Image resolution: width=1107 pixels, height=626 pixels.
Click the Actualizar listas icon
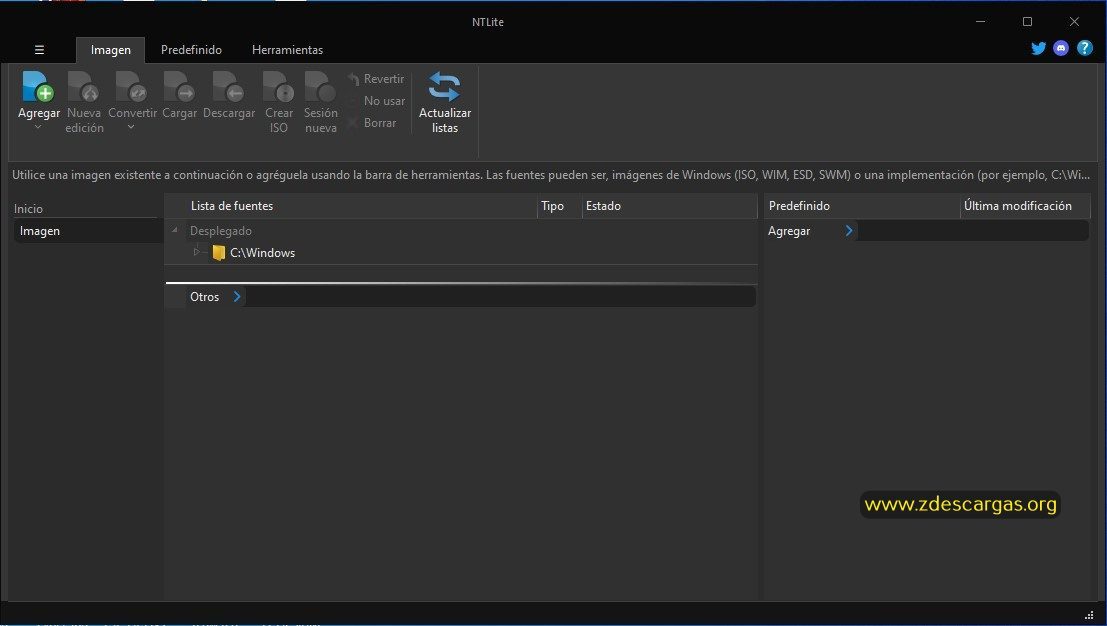(x=445, y=87)
